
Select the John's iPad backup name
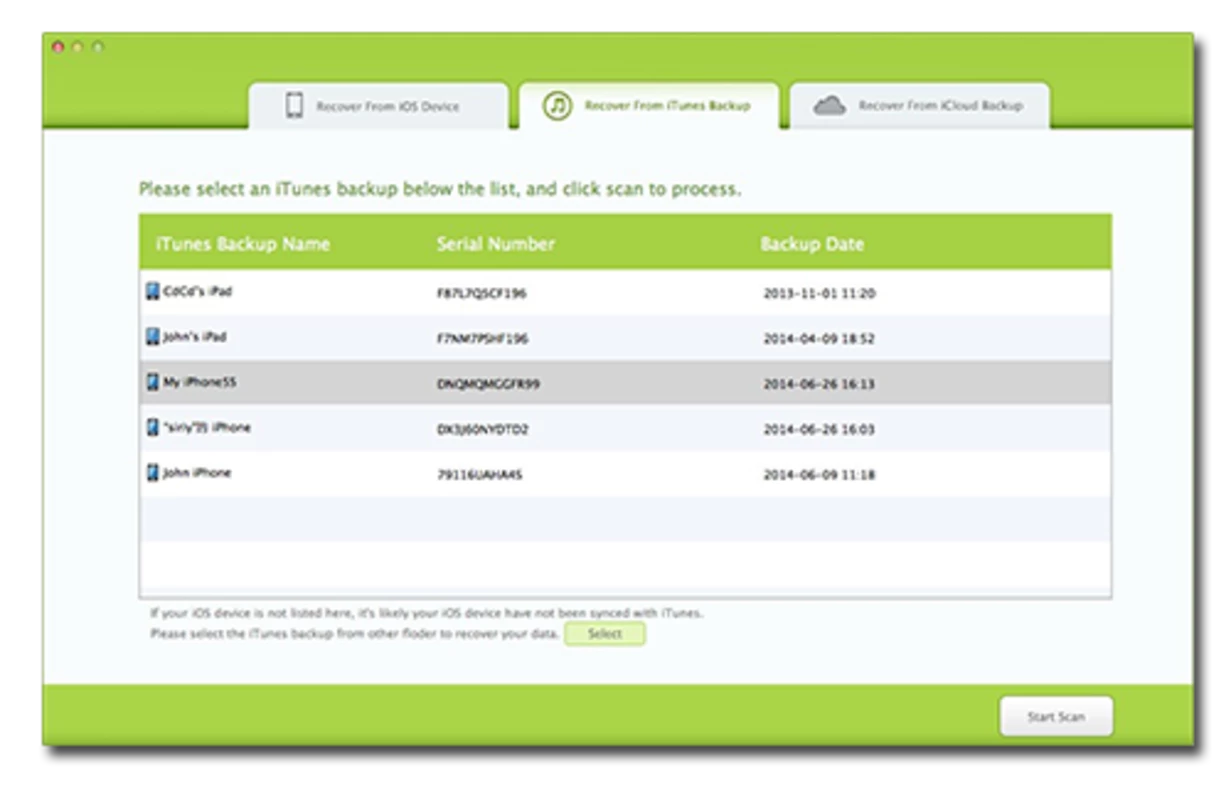click(x=195, y=337)
